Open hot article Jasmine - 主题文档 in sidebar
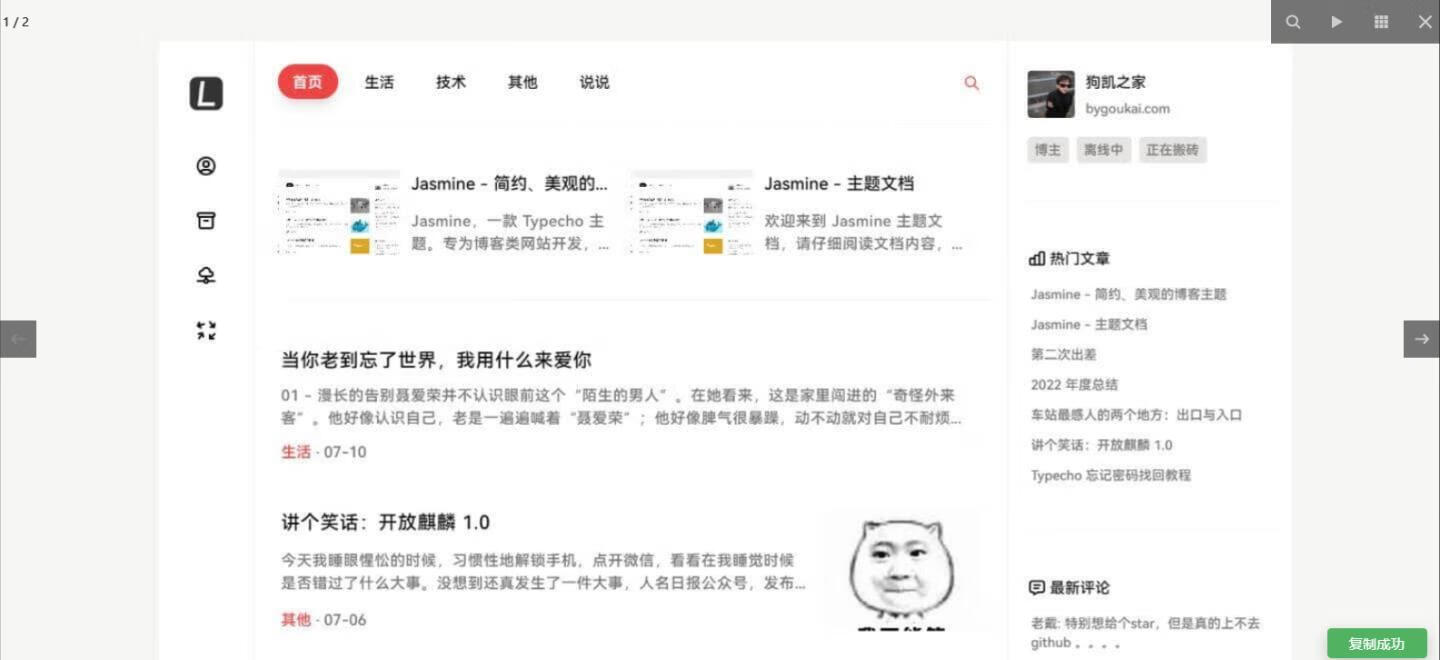The image size is (1440, 660). click(1089, 324)
